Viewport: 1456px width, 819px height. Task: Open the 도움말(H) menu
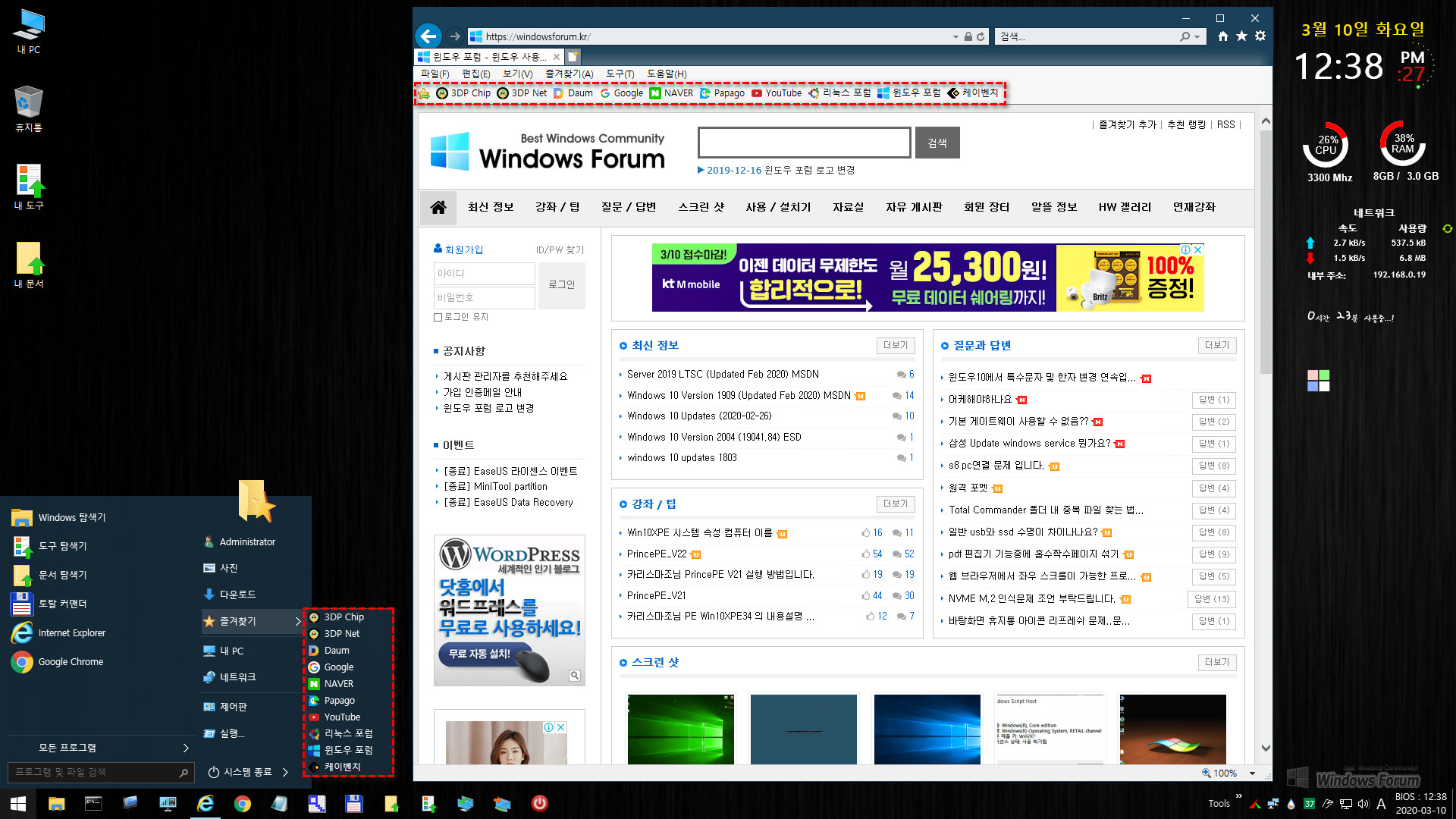(667, 74)
